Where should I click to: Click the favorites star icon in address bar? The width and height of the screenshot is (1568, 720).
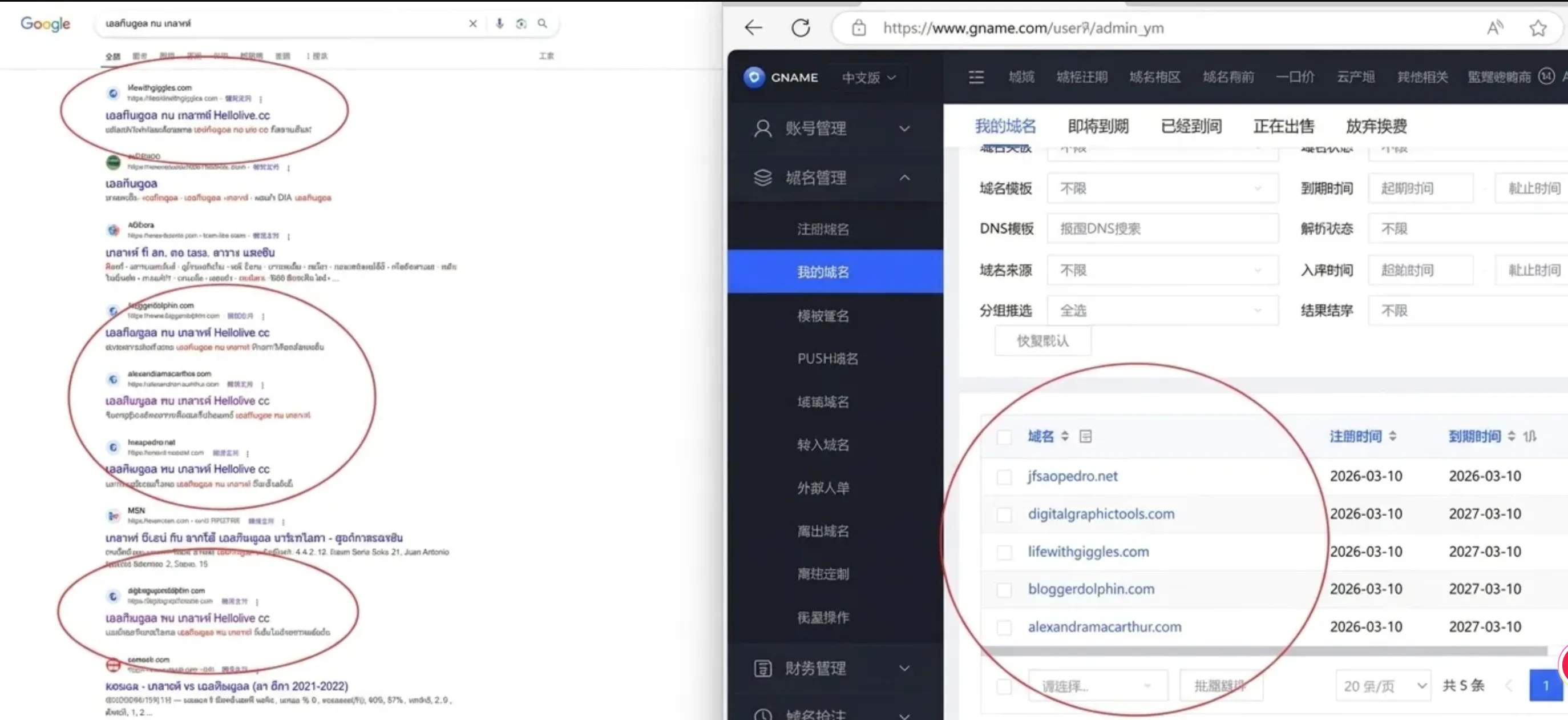(1538, 28)
